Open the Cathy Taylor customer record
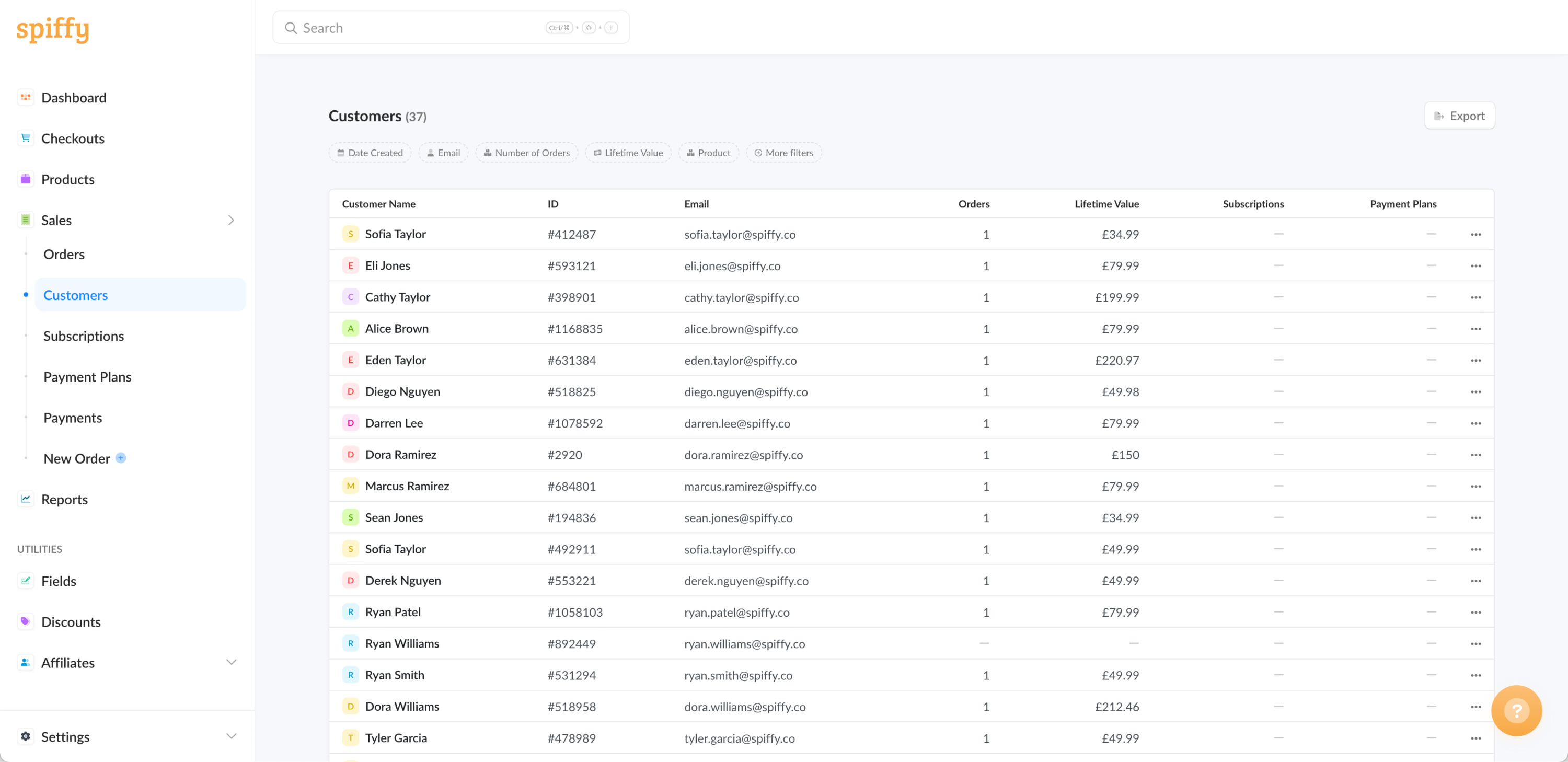The width and height of the screenshot is (1568, 762). click(397, 297)
